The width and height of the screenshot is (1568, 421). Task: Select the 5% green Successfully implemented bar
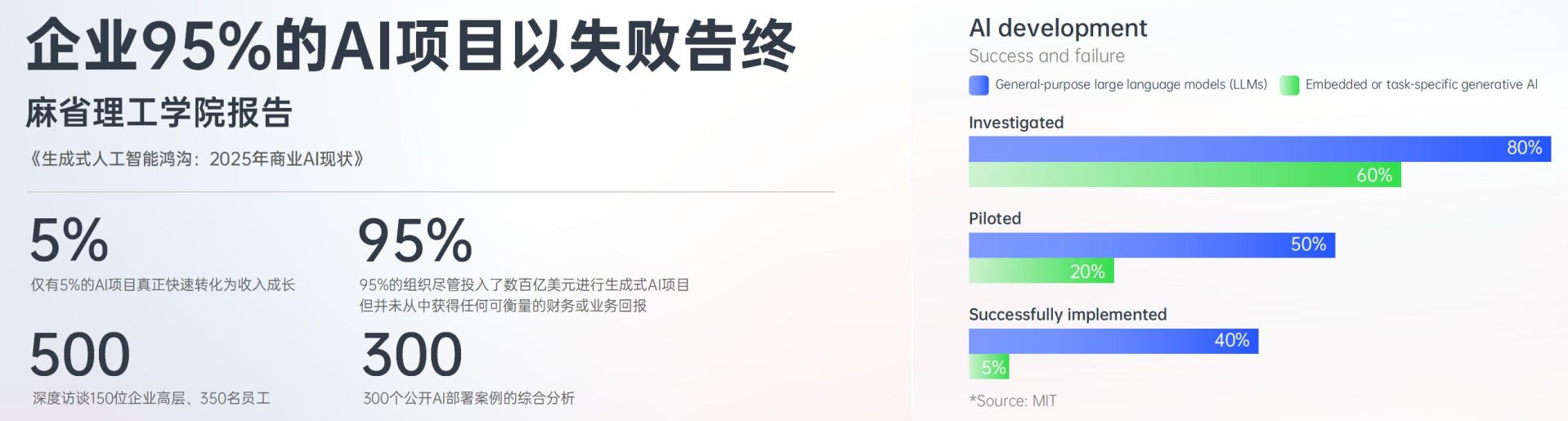988,367
